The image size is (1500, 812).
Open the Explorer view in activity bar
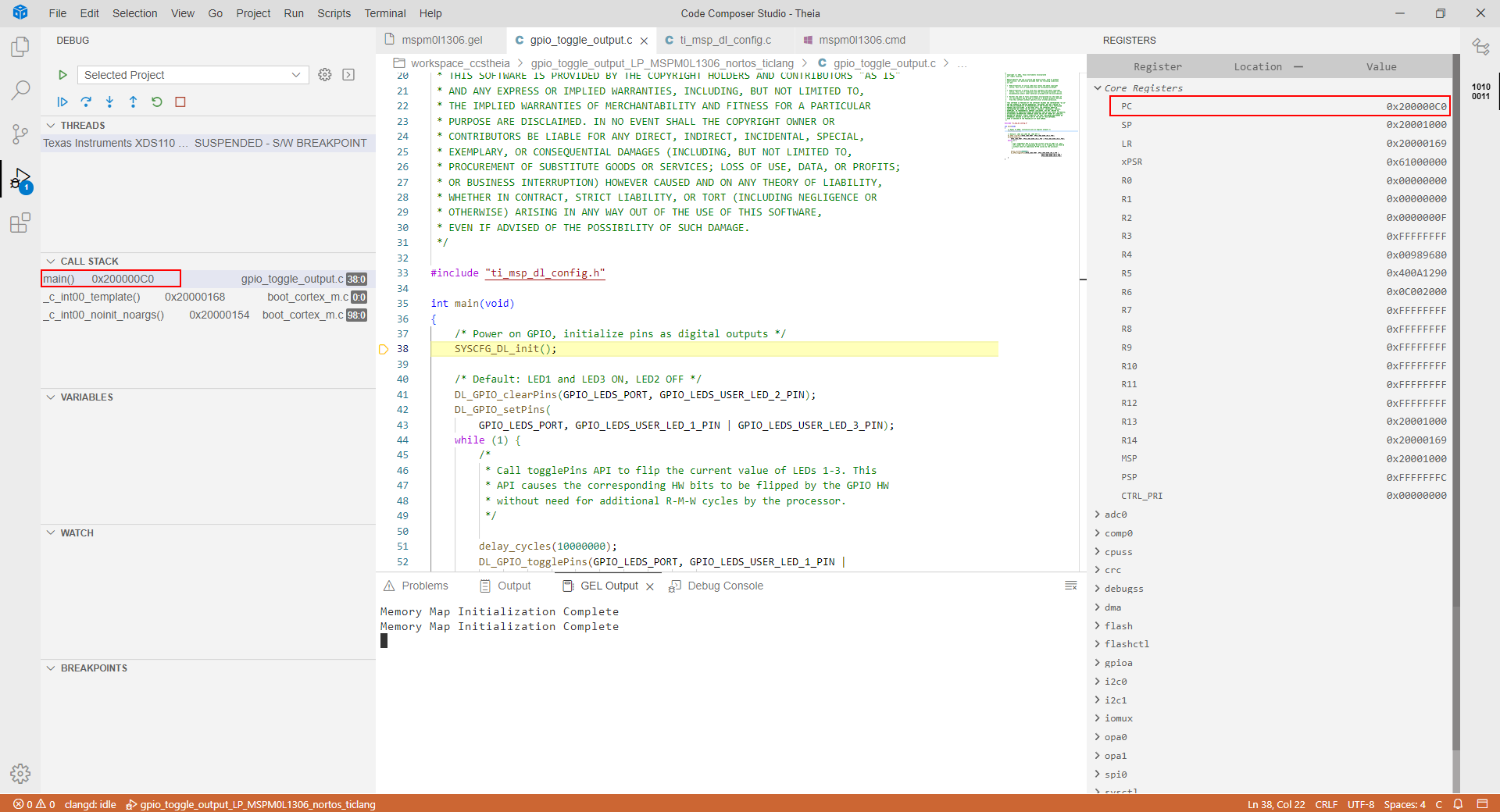(x=20, y=48)
